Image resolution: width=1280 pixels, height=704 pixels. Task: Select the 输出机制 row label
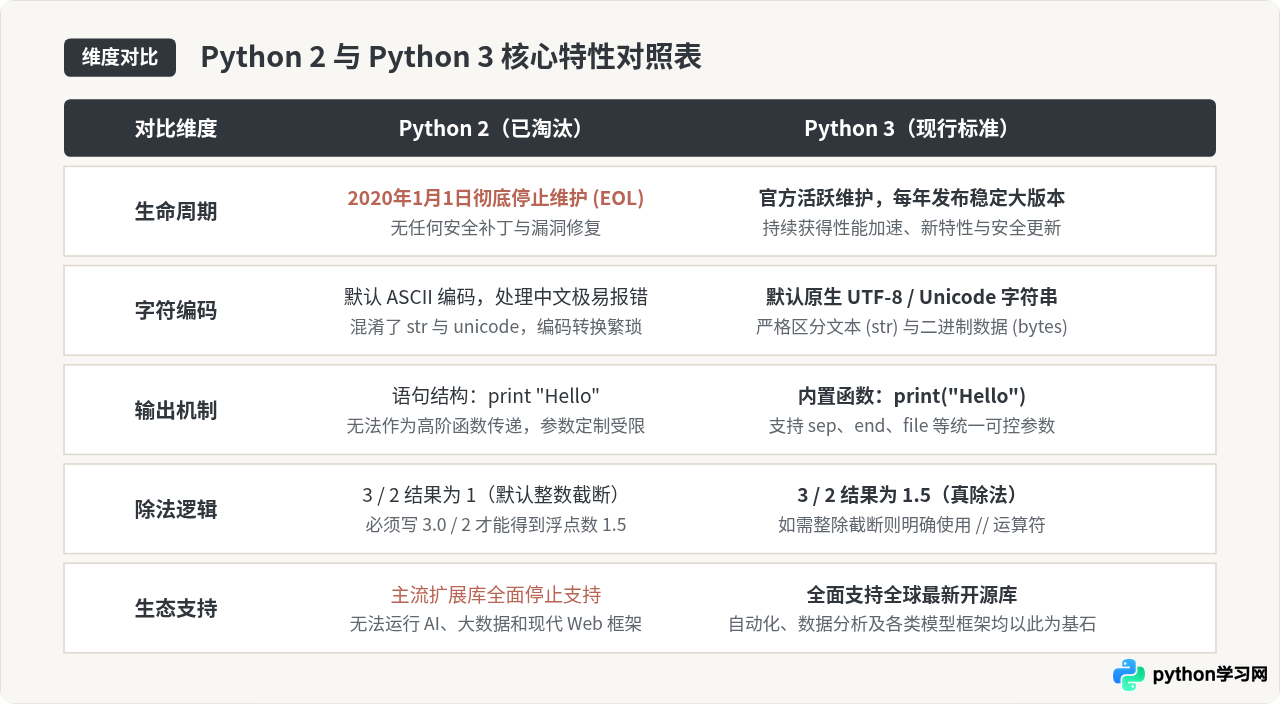coord(176,410)
